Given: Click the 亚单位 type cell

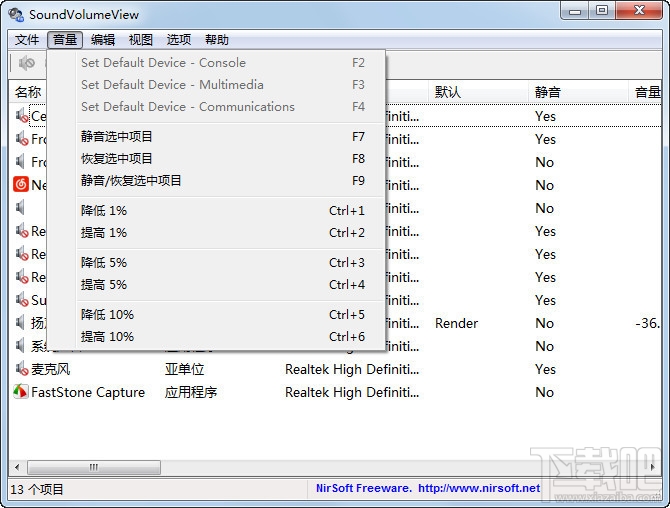Looking at the screenshot, I should click(185, 369).
